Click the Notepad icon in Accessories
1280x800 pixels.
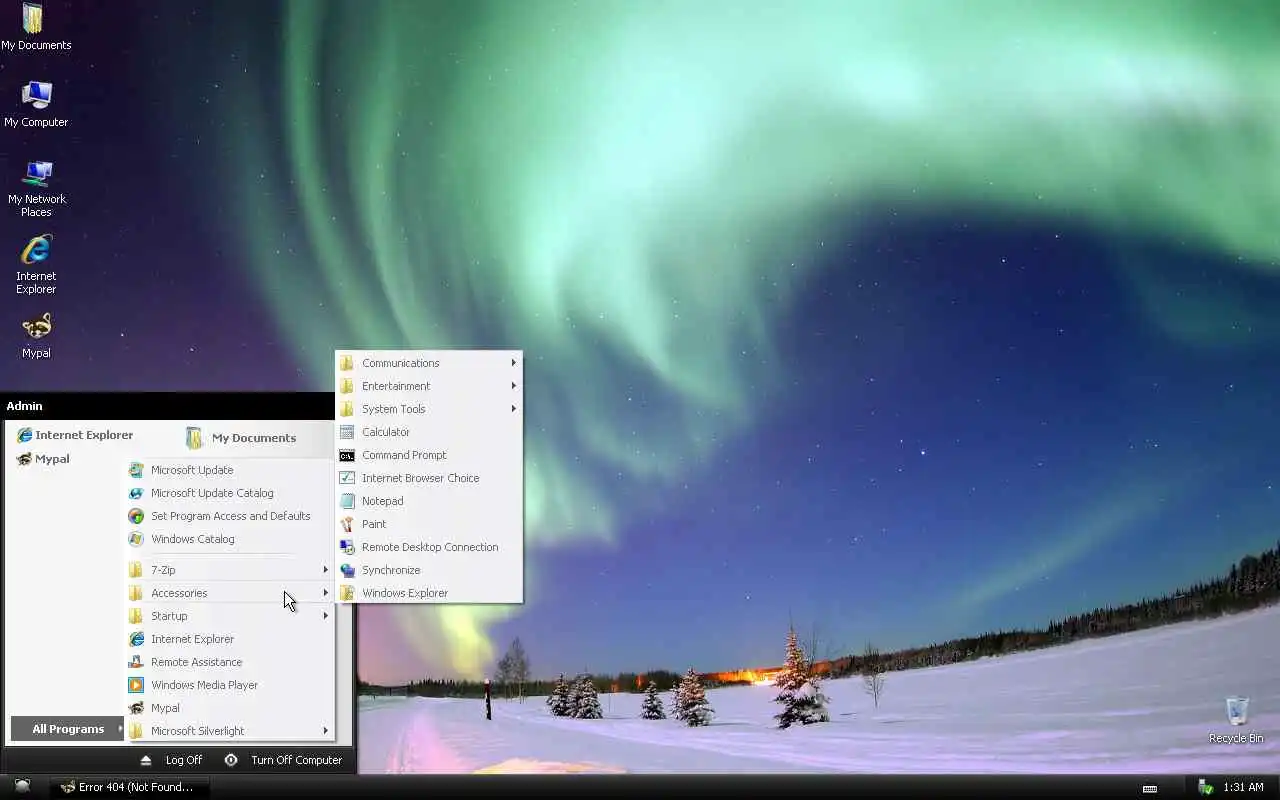click(x=347, y=501)
